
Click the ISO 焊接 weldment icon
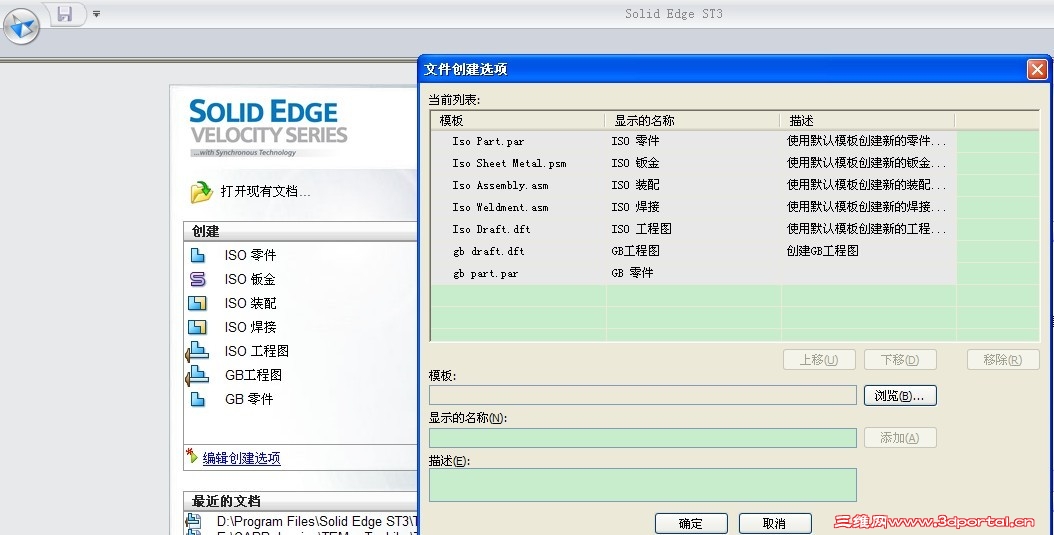coord(198,327)
